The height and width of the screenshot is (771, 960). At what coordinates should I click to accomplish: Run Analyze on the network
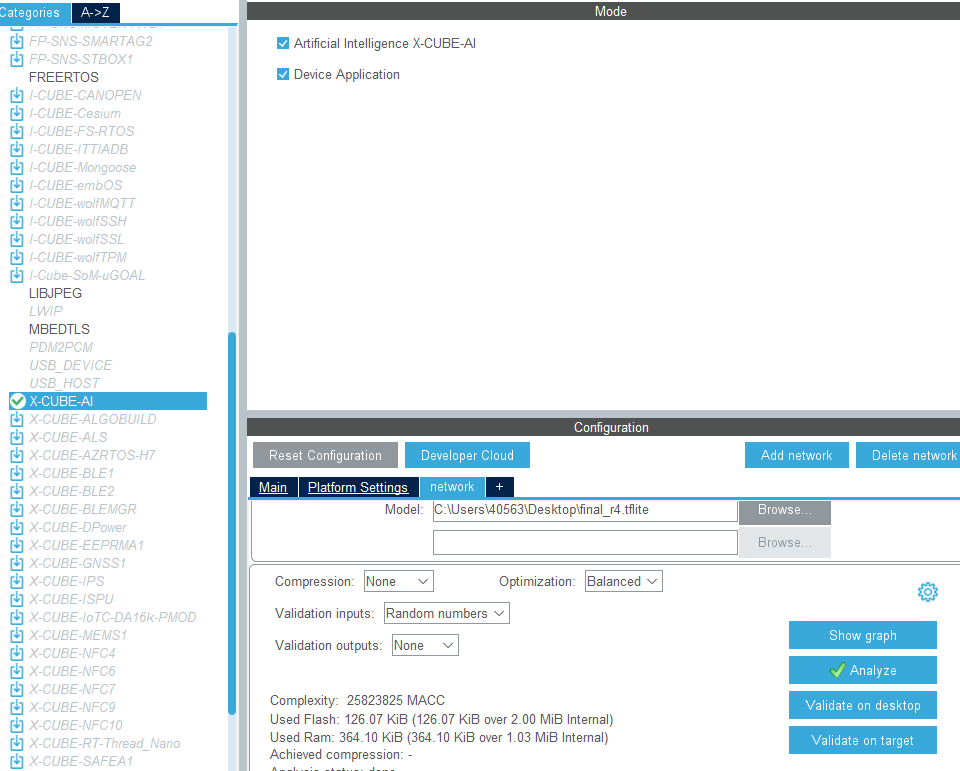(x=863, y=670)
